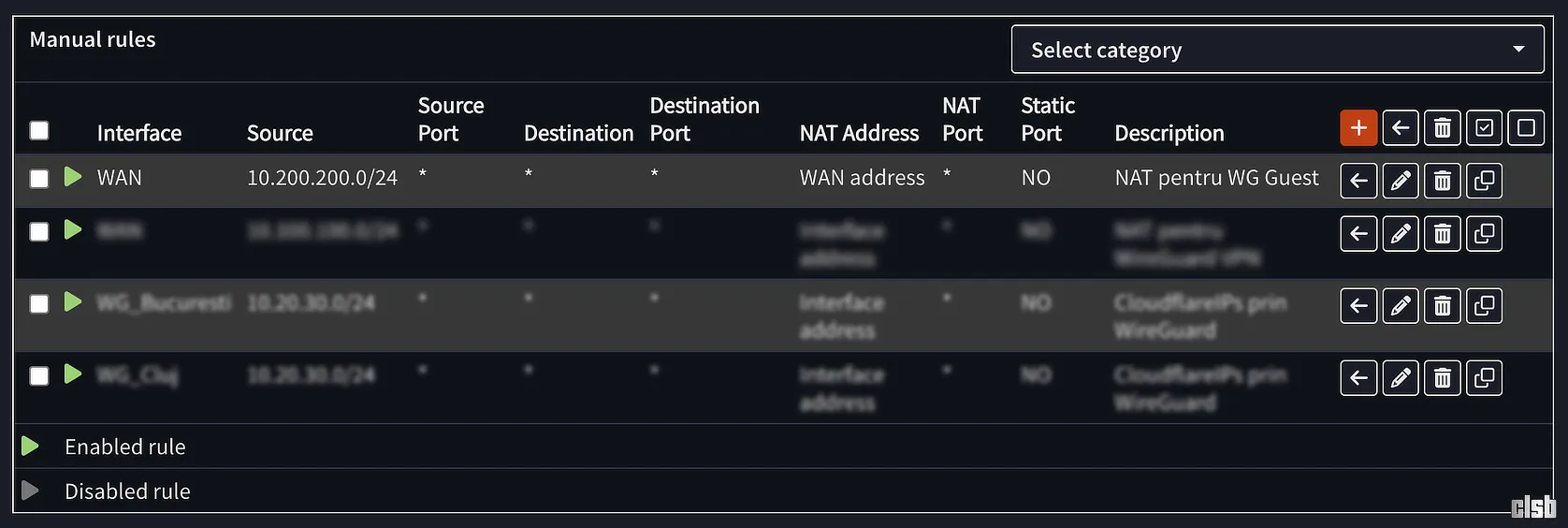The height and width of the screenshot is (528, 1568).
Task: Edit the second rule with the pencil icon
Action: pos(1401,234)
